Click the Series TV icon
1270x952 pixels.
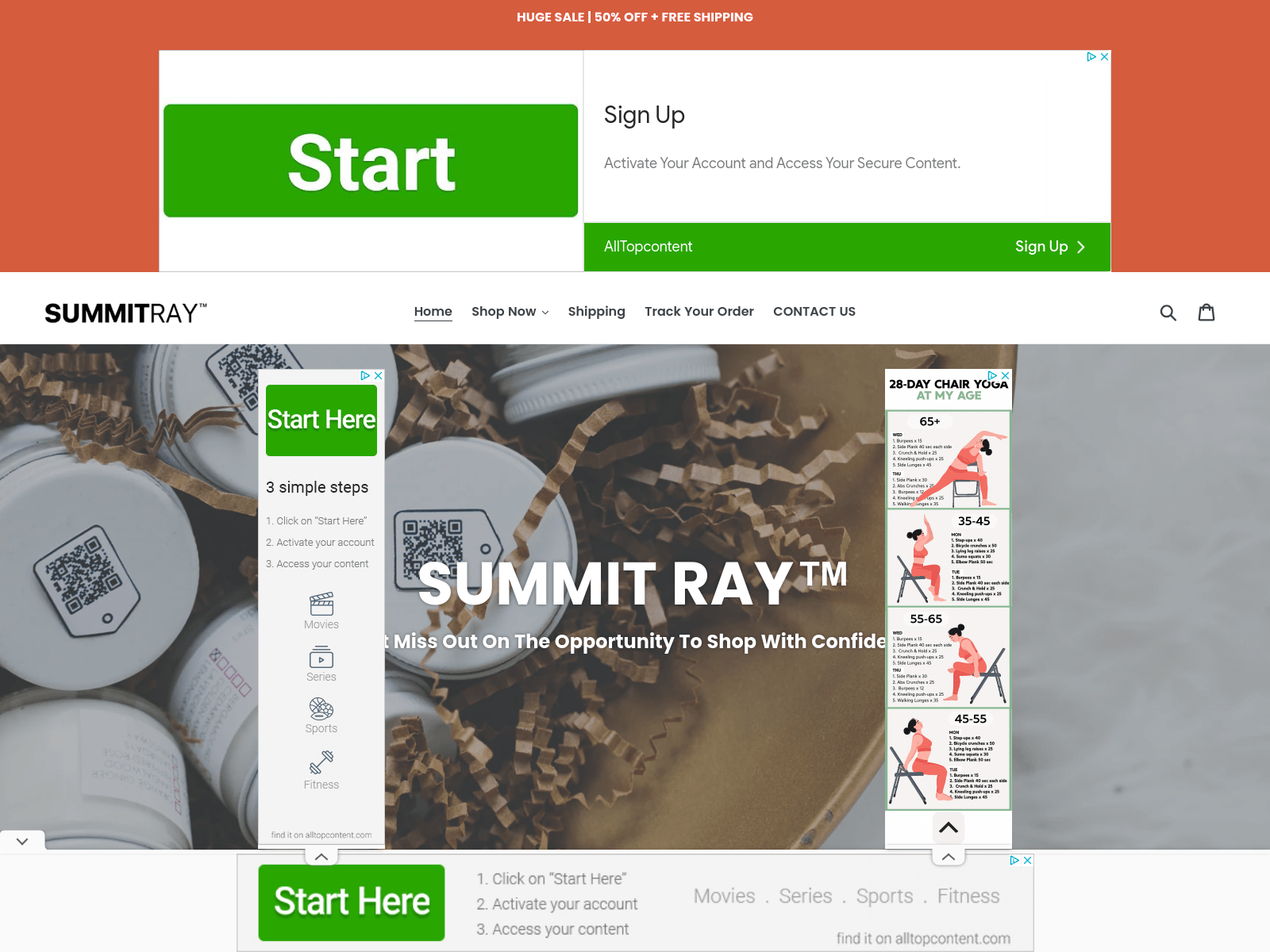click(x=321, y=657)
